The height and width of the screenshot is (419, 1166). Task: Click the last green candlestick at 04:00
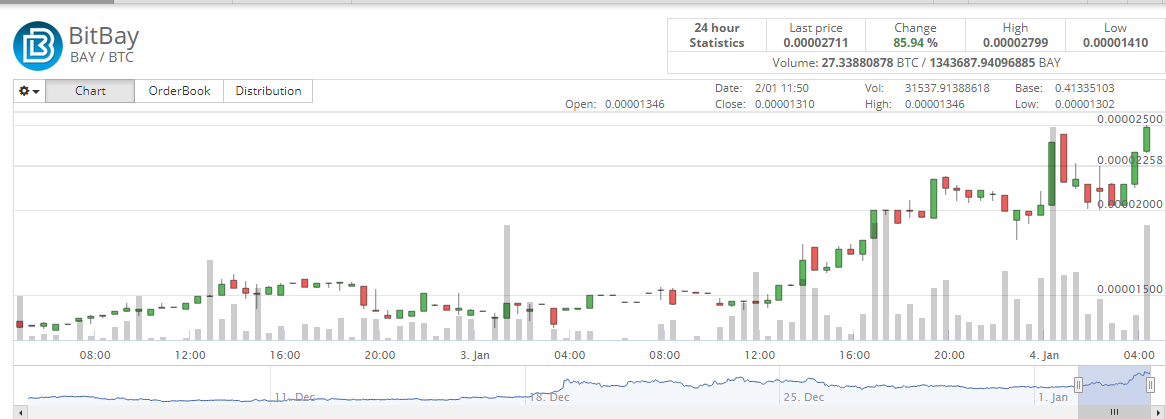click(x=1147, y=140)
